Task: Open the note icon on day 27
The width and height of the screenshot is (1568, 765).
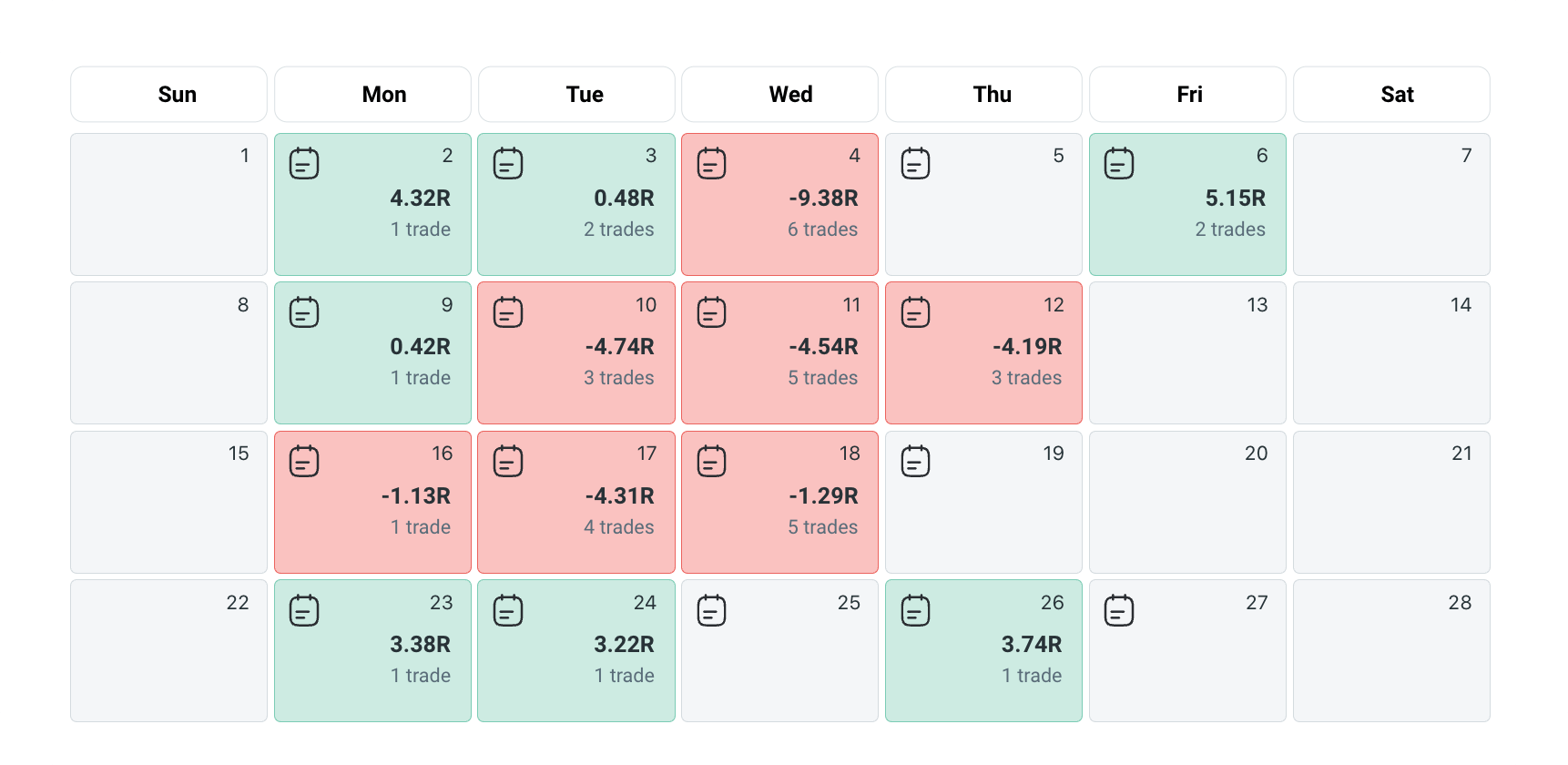Action: [1119, 610]
